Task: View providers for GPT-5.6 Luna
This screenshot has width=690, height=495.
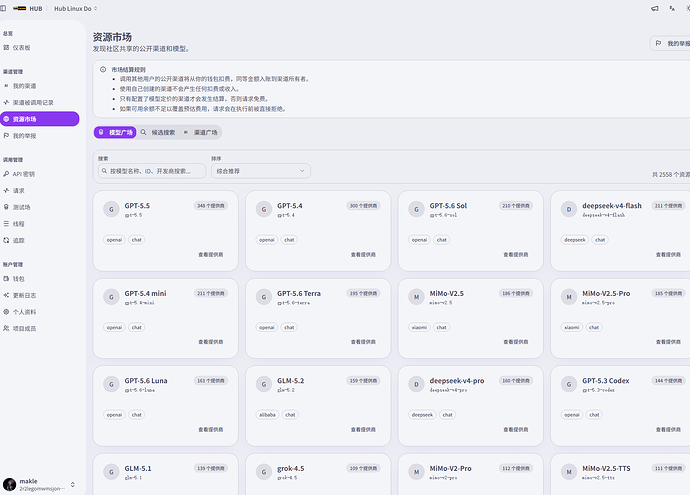Action: 210,429
